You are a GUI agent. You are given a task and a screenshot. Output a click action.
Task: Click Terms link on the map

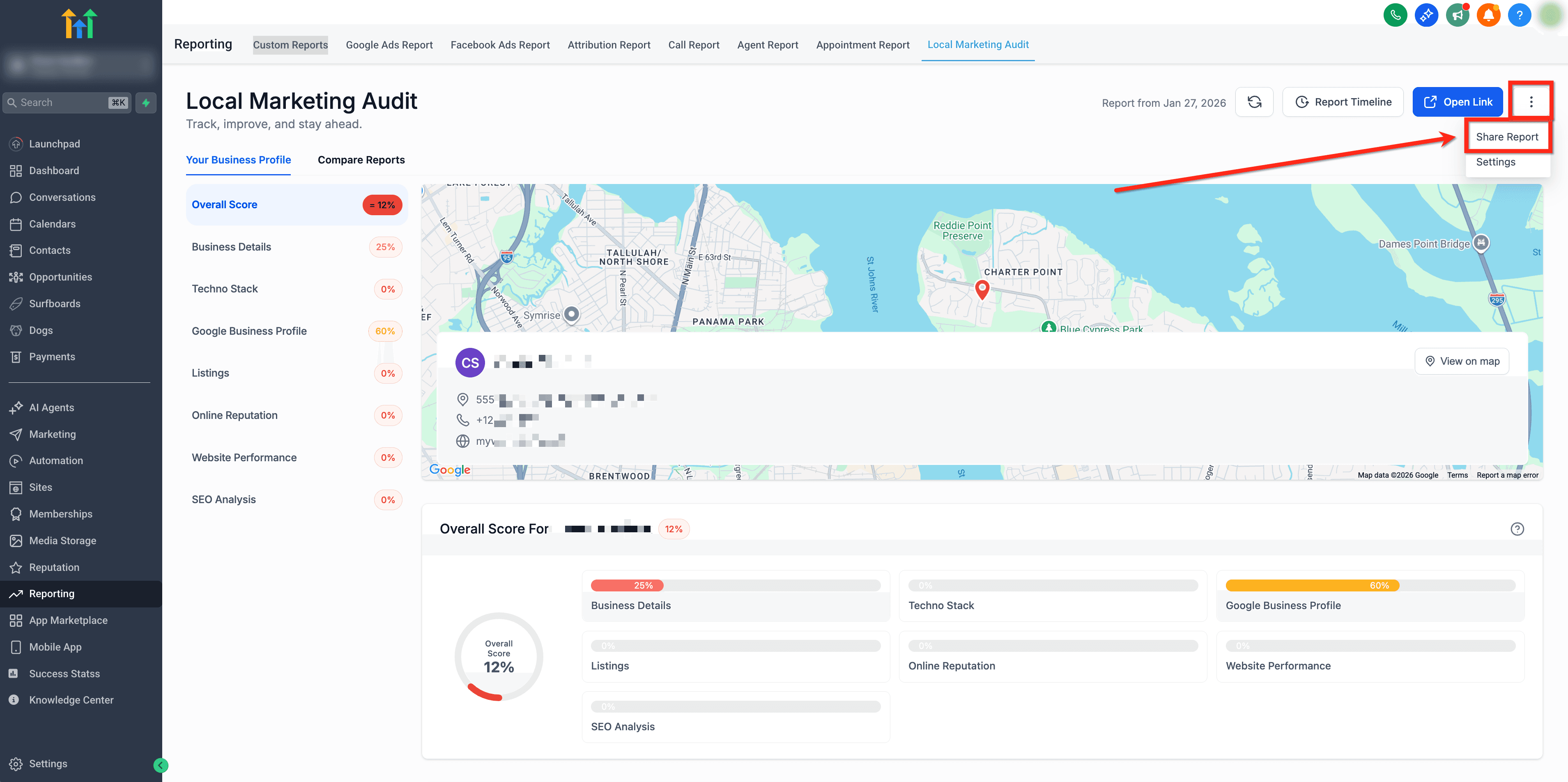click(x=1457, y=475)
